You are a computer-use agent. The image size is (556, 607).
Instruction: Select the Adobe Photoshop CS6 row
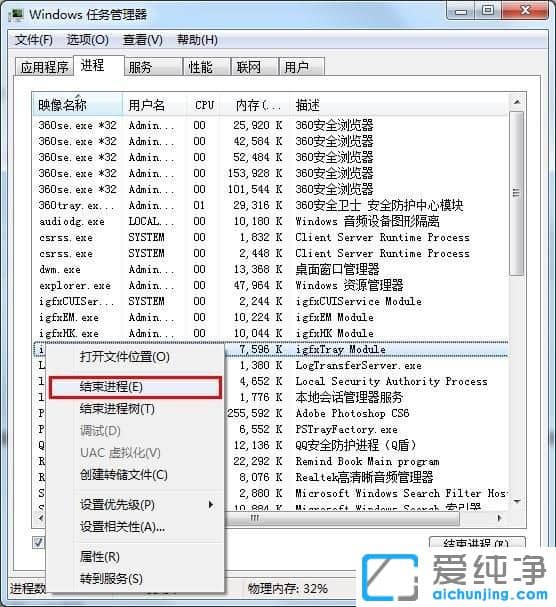pyautogui.click(x=366, y=413)
